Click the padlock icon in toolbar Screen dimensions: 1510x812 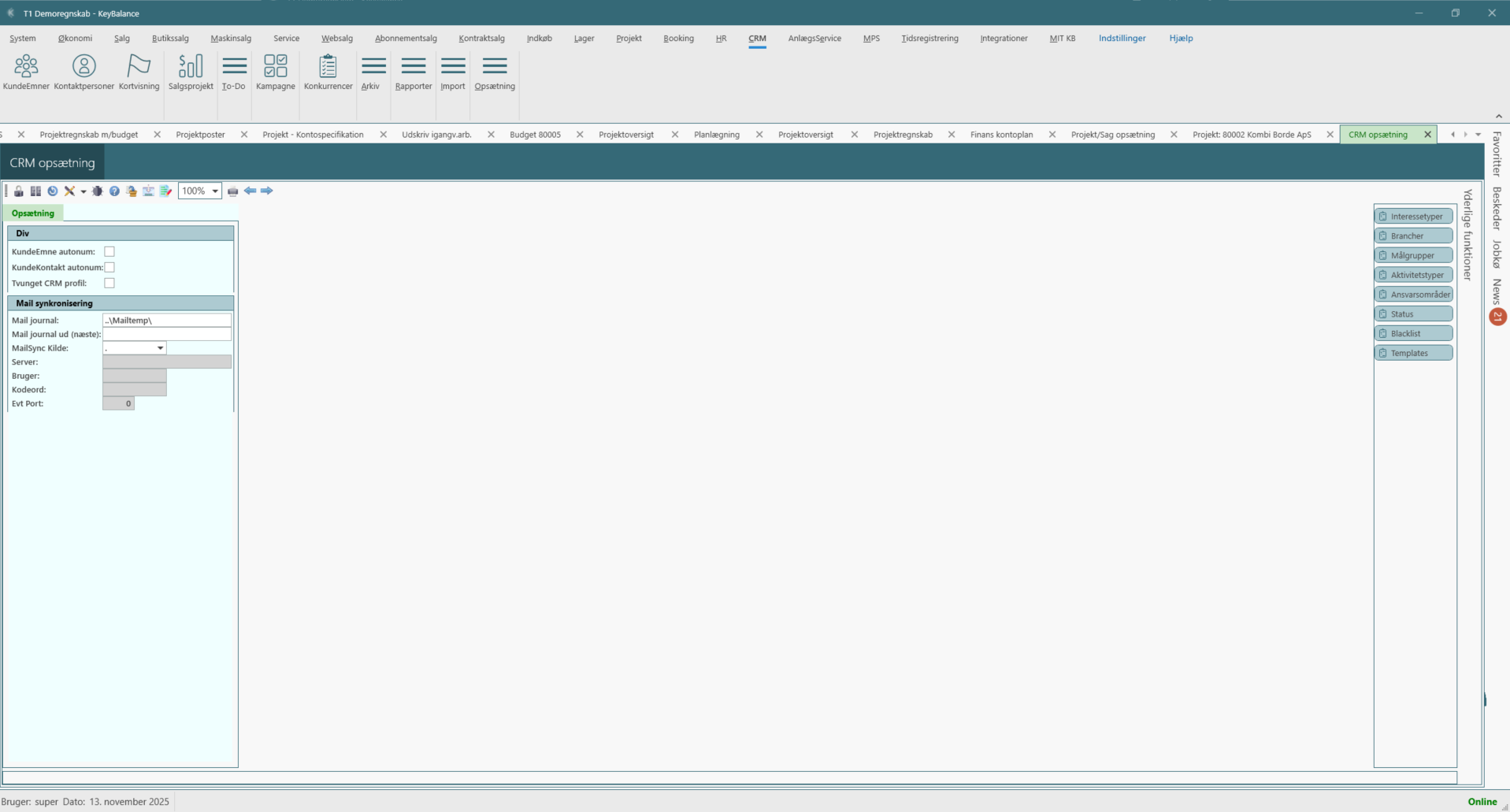click(19, 191)
